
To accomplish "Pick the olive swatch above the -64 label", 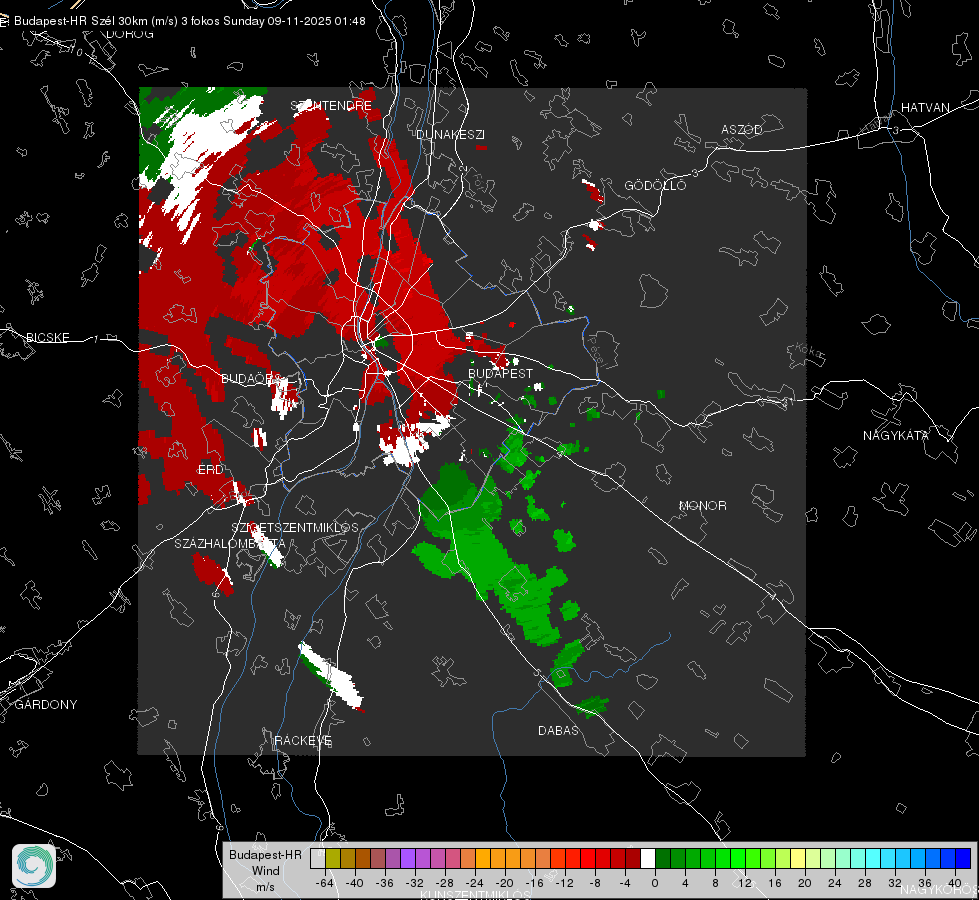I will (333, 859).
